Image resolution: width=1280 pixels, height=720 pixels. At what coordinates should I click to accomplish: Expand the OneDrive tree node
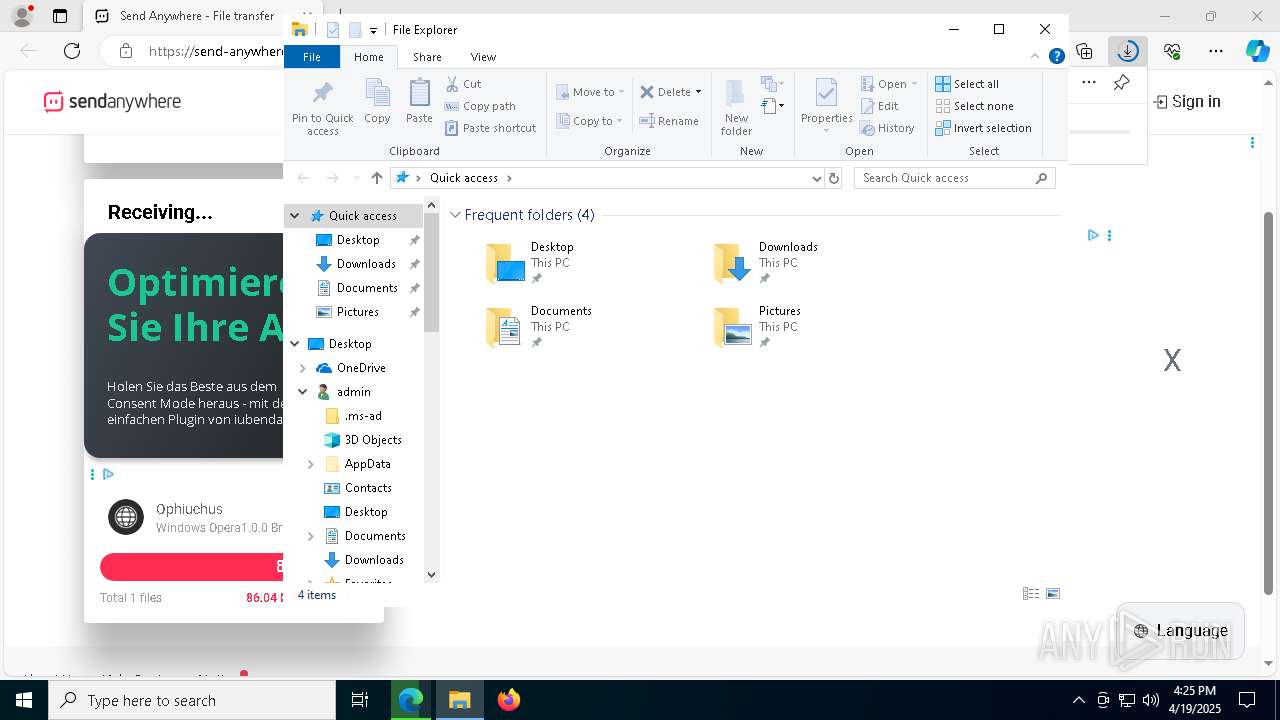(x=303, y=368)
